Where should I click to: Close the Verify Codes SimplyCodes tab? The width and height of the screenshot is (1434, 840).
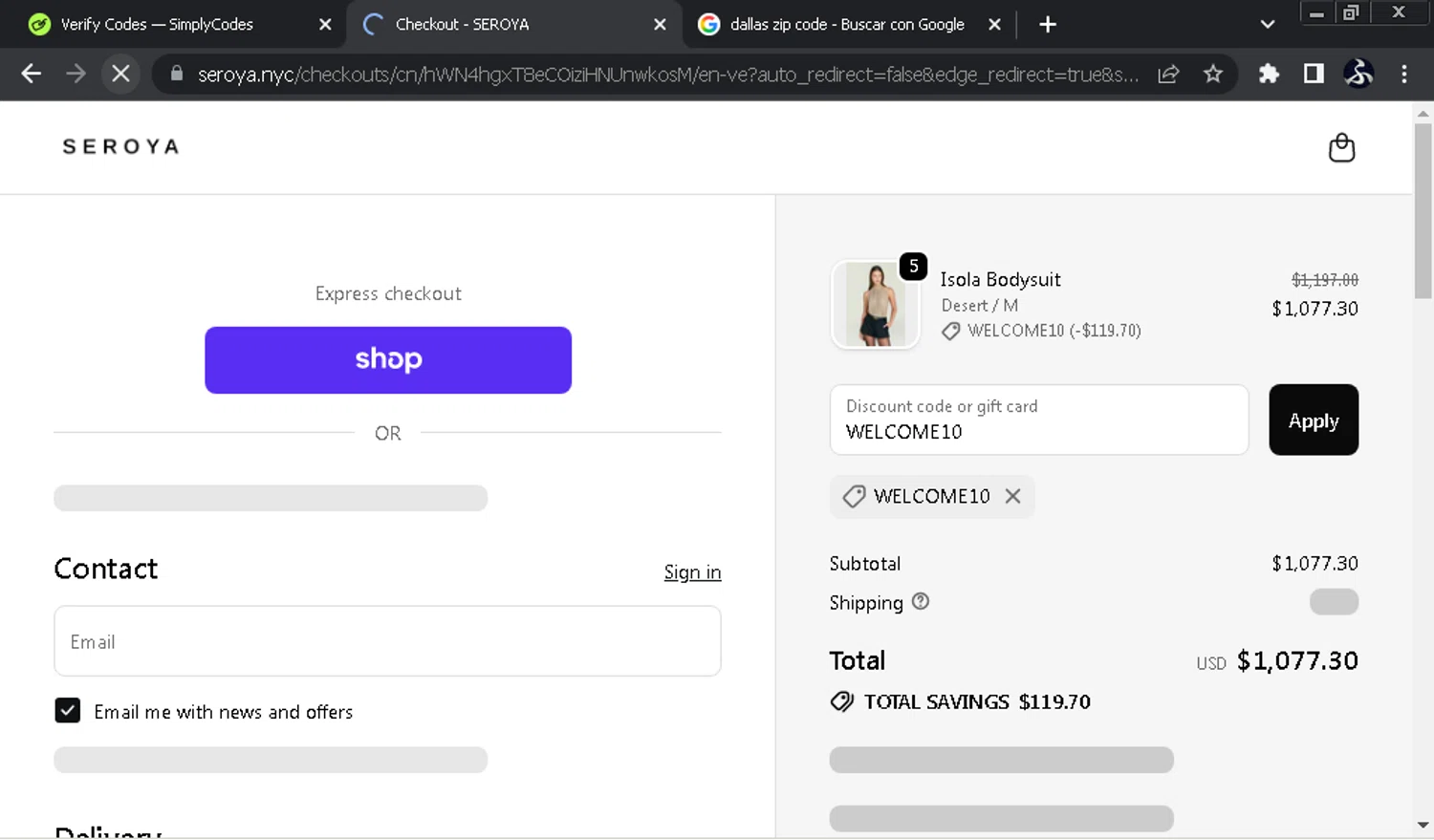coord(325,25)
